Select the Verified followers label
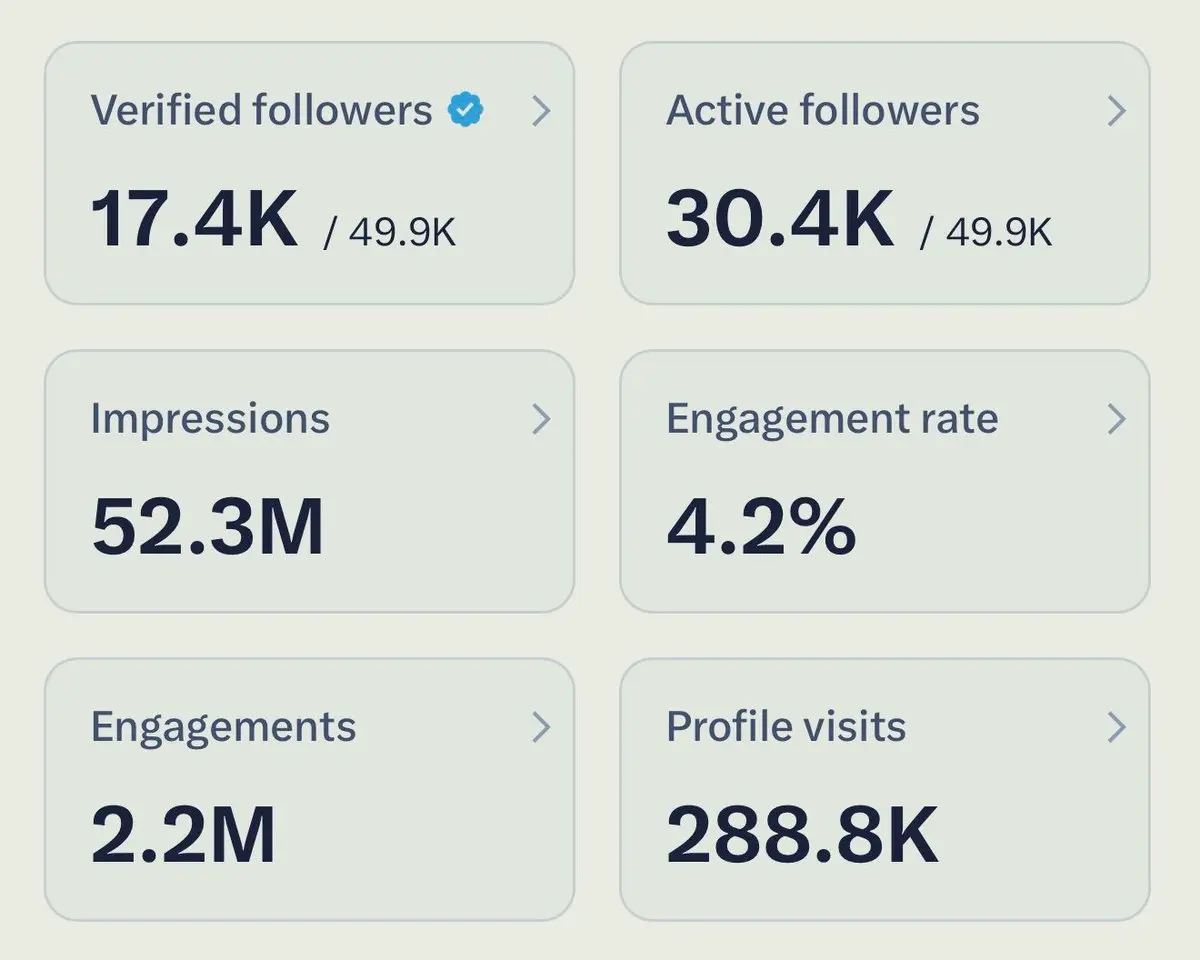 tap(262, 110)
